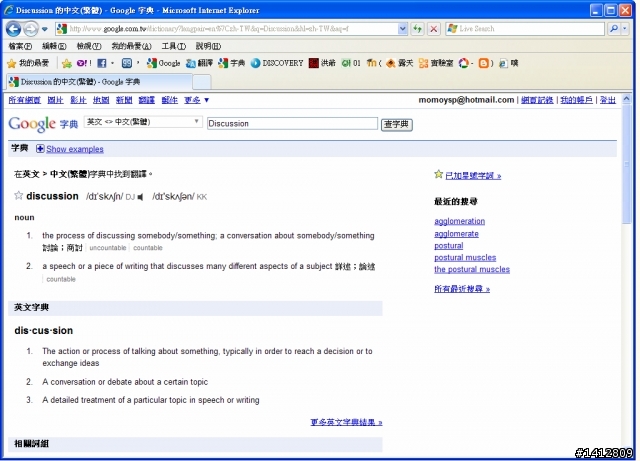The height and width of the screenshot is (461, 640).
Task: Open the orange Blogger favorites bar shortcut
Action: tap(484, 63)
